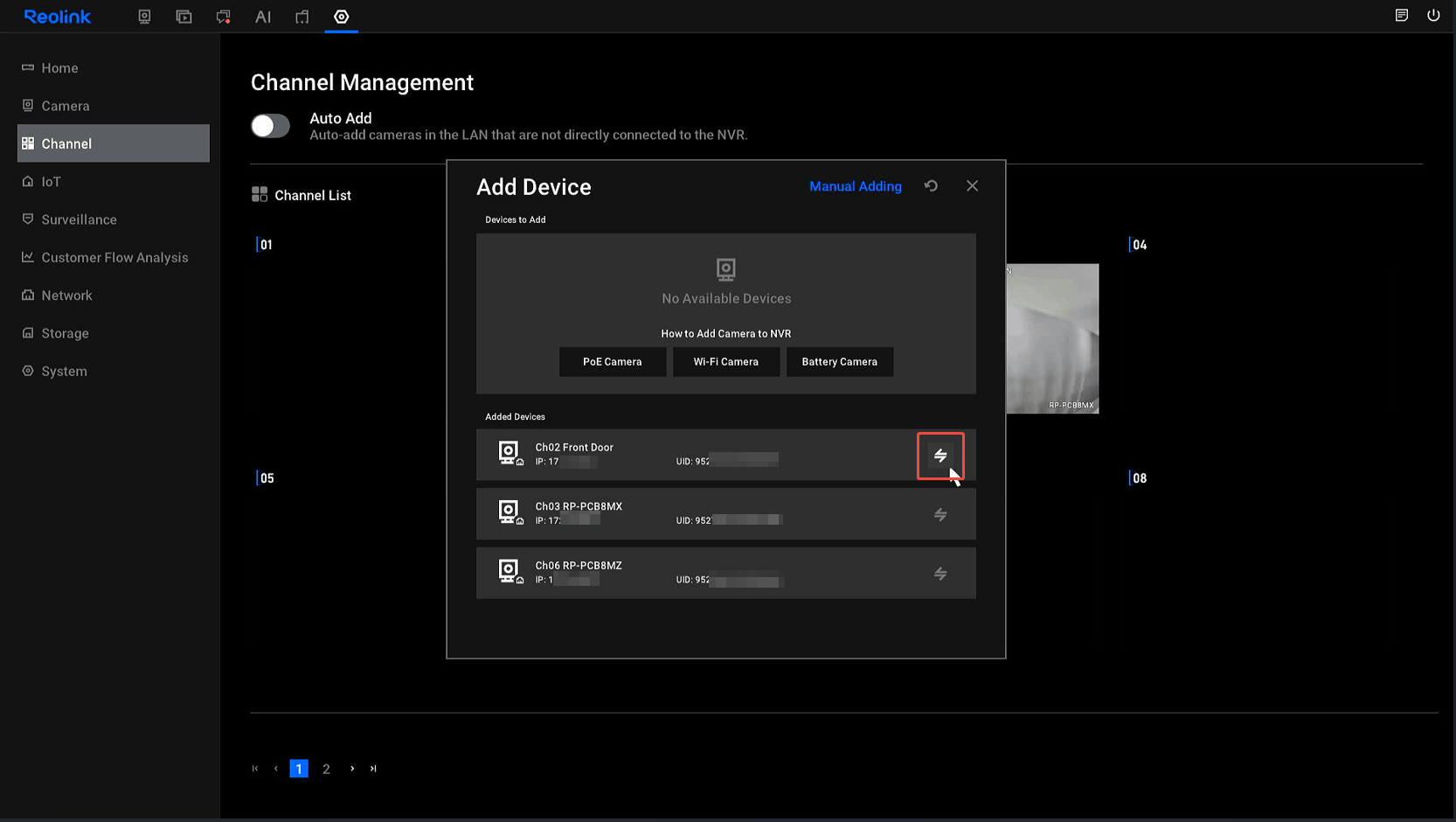The height and width of the screenshot is (822, 1456).
Task: Select channel 04 label
Action: tap(1139, 245)
